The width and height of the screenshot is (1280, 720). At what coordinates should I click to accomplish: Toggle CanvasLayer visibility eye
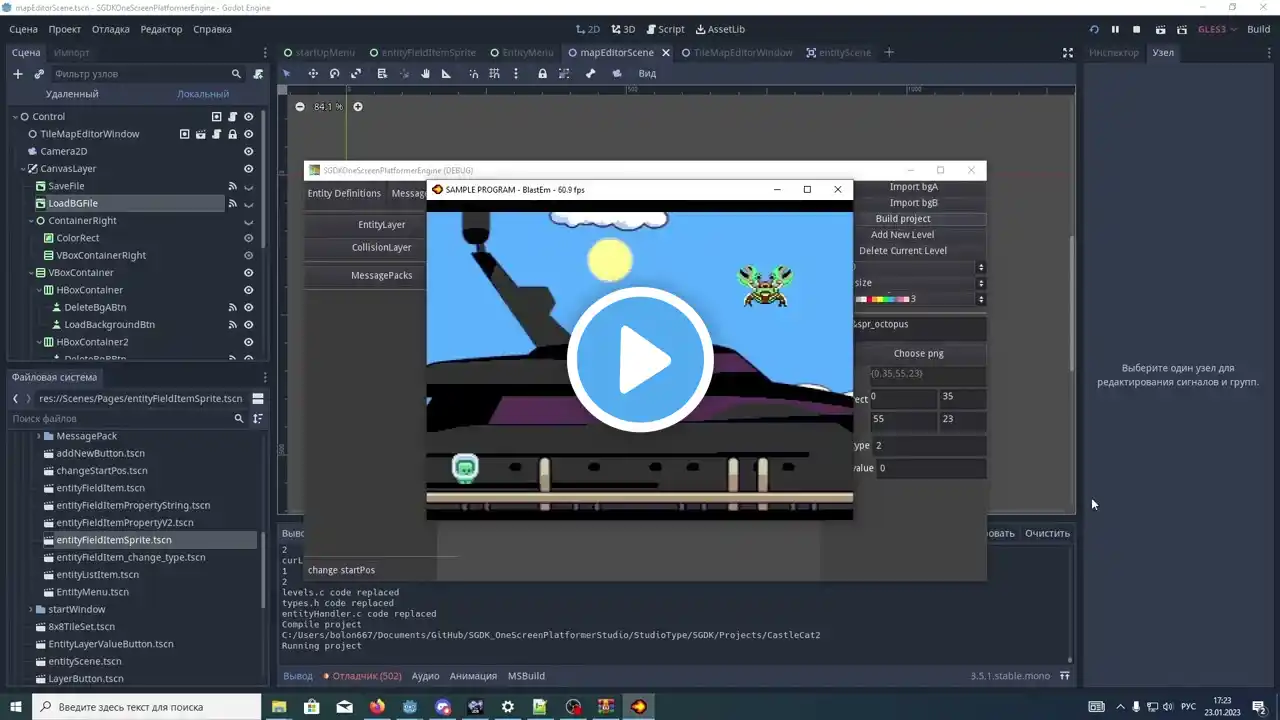click(249, 169)
